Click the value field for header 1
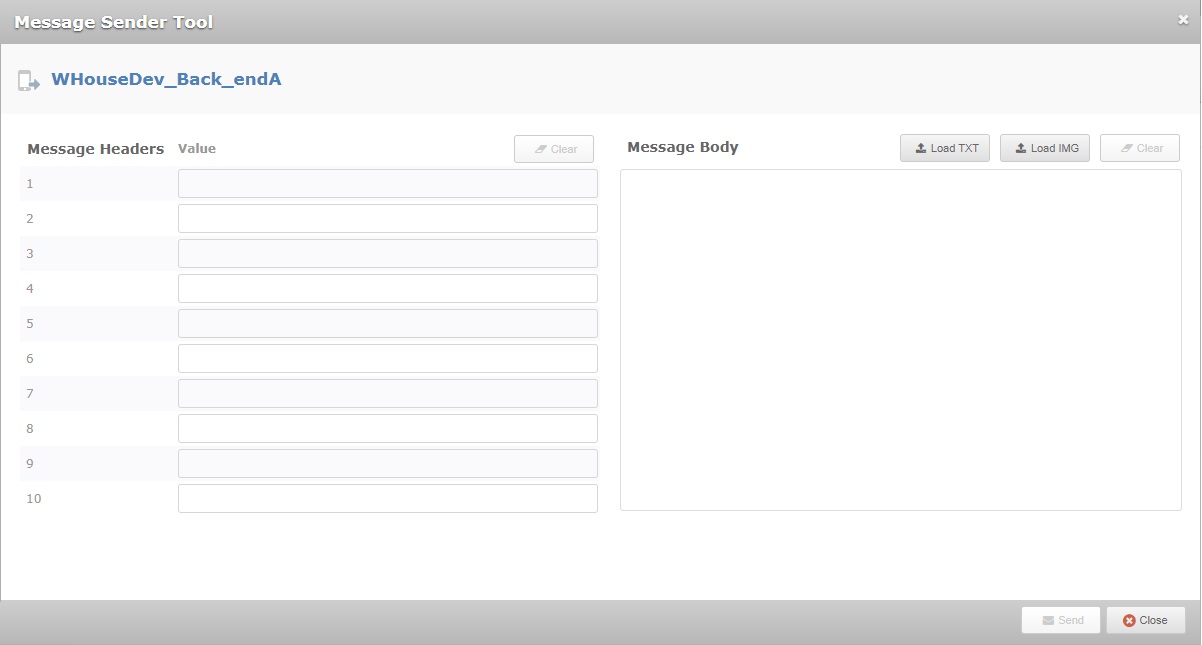Viewport: 1202px width, 645px height. (x=387, y=183)
